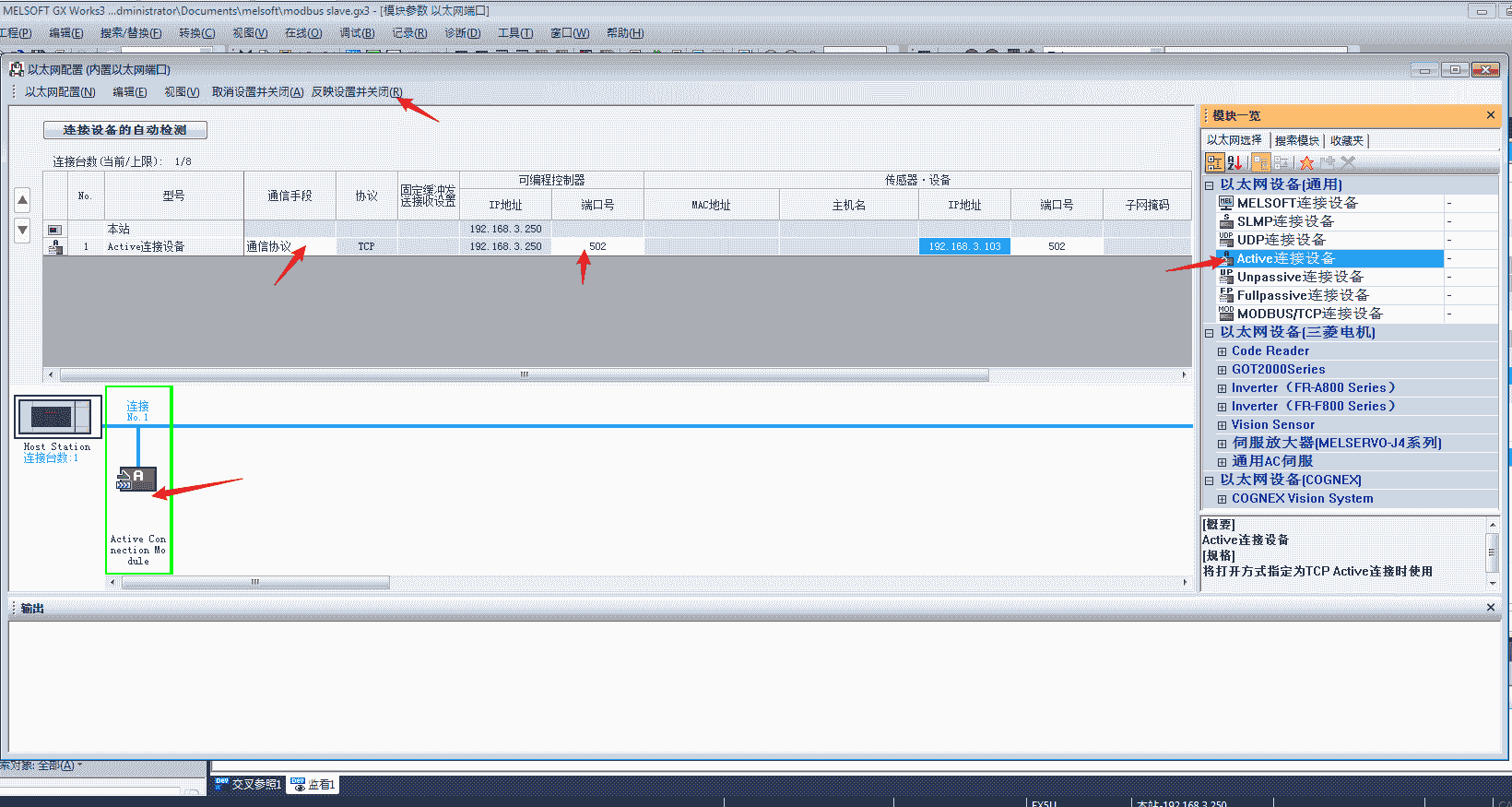Click the alphabetical sort icon in module list

tap(1235, 163)
